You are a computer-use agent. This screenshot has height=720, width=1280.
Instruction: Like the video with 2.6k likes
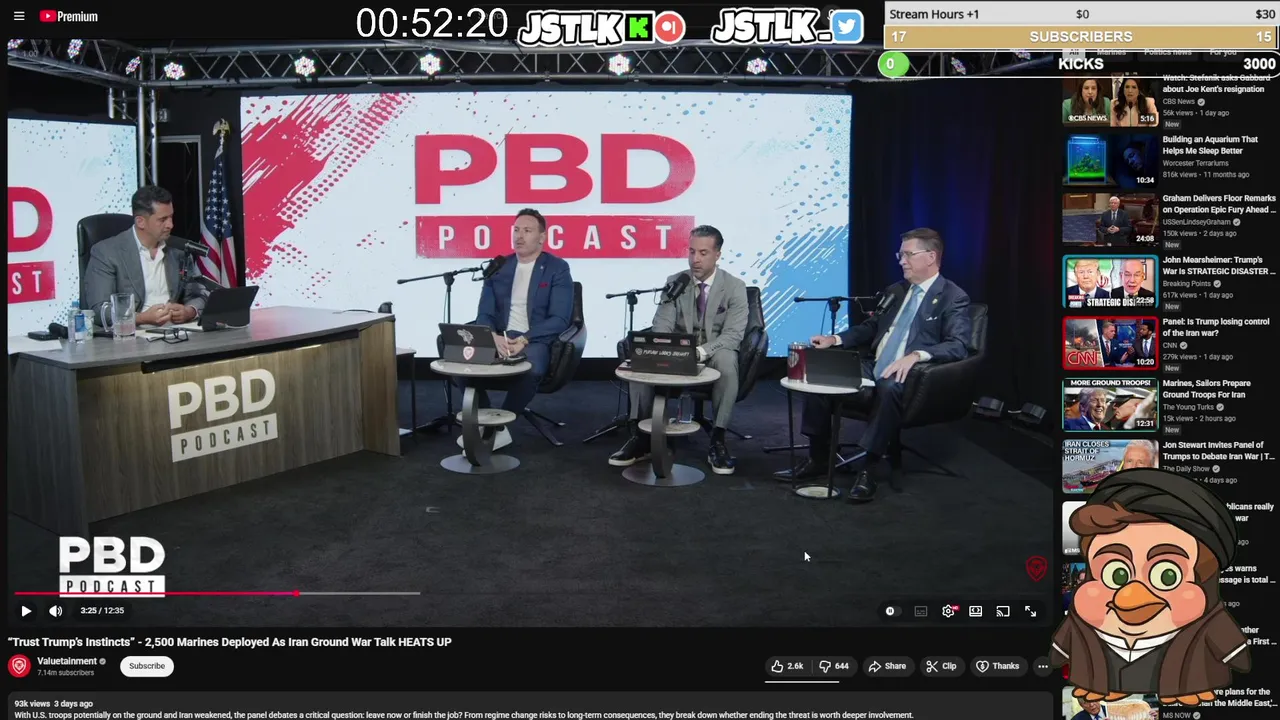[787, 666]
